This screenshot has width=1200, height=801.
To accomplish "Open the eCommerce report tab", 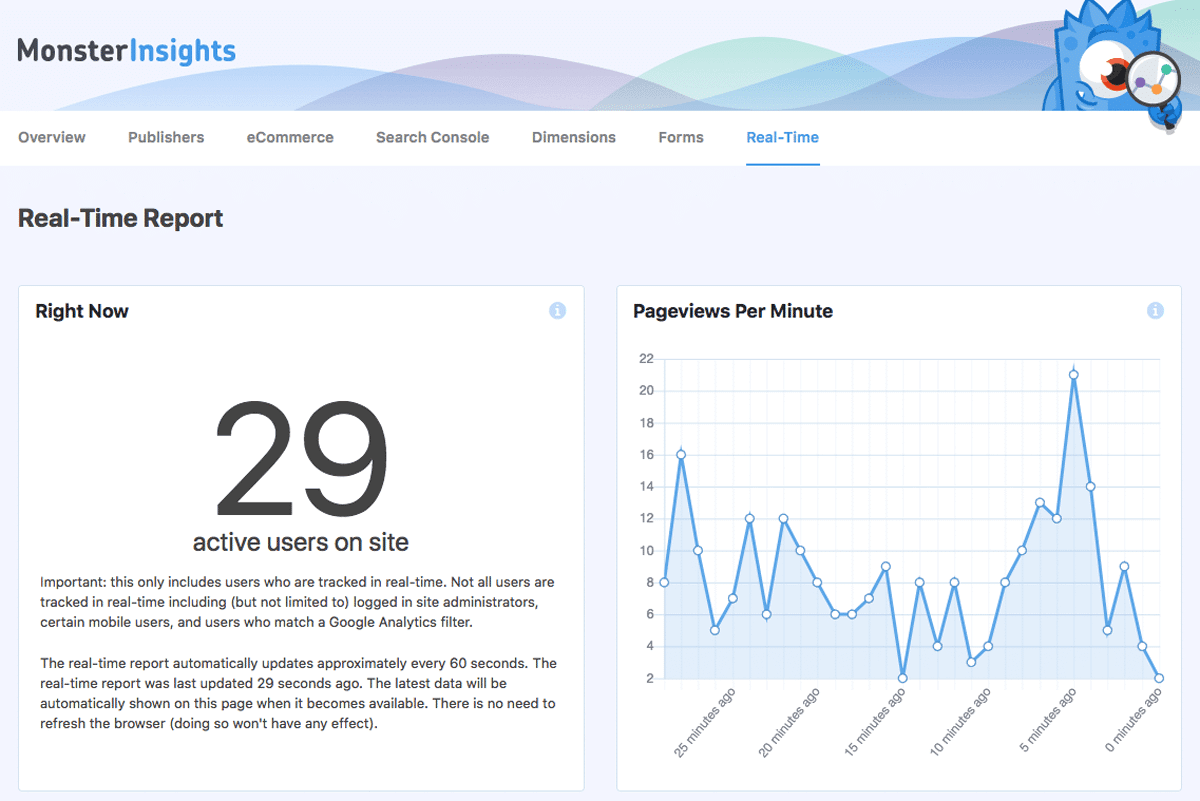I will point(289,137).
